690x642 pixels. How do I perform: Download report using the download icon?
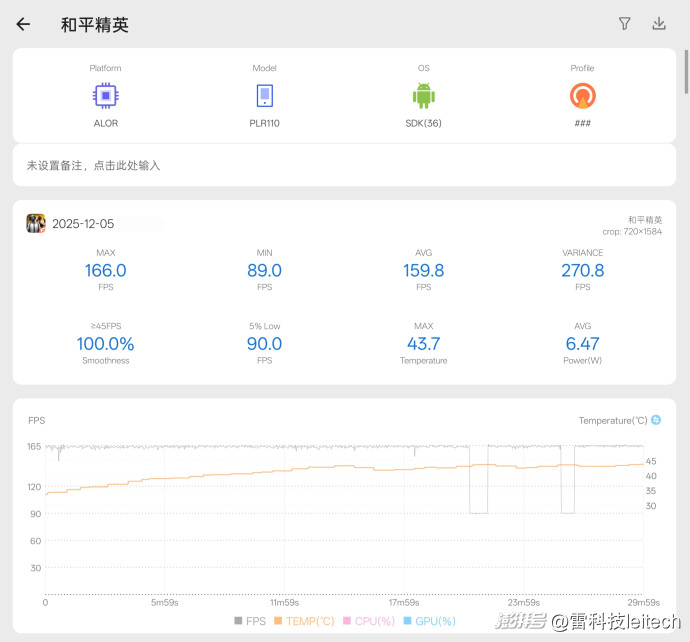[x=659, y=24]
